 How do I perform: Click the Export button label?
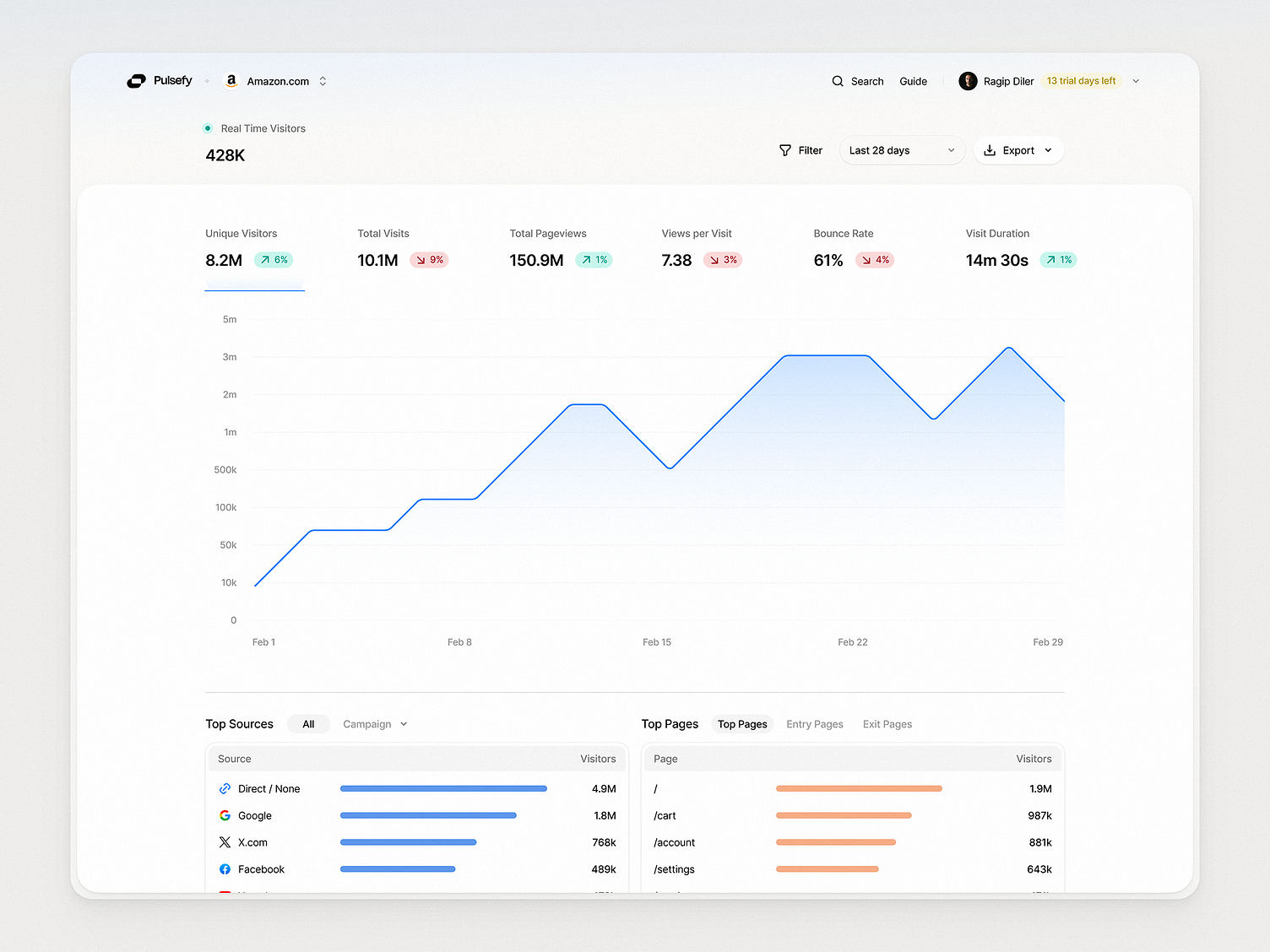(x=1018, y=150)
